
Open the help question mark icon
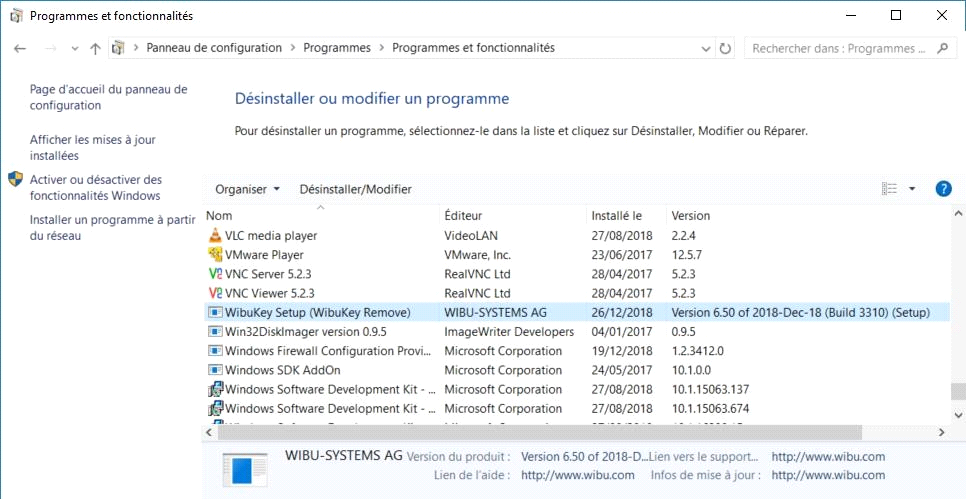943,189
